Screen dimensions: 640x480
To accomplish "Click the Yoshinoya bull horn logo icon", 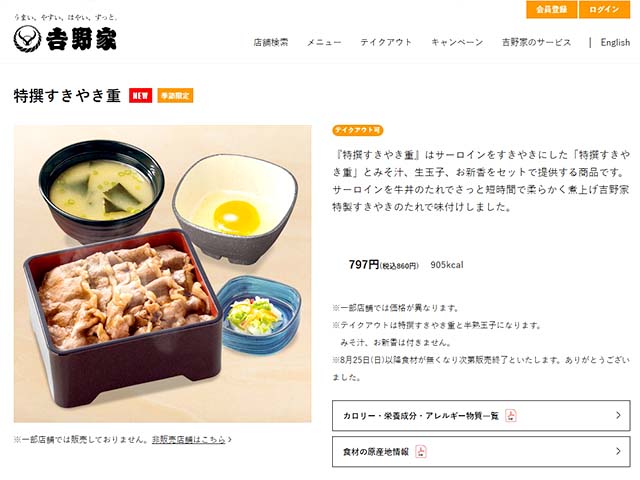I will [x=27, y=39].
